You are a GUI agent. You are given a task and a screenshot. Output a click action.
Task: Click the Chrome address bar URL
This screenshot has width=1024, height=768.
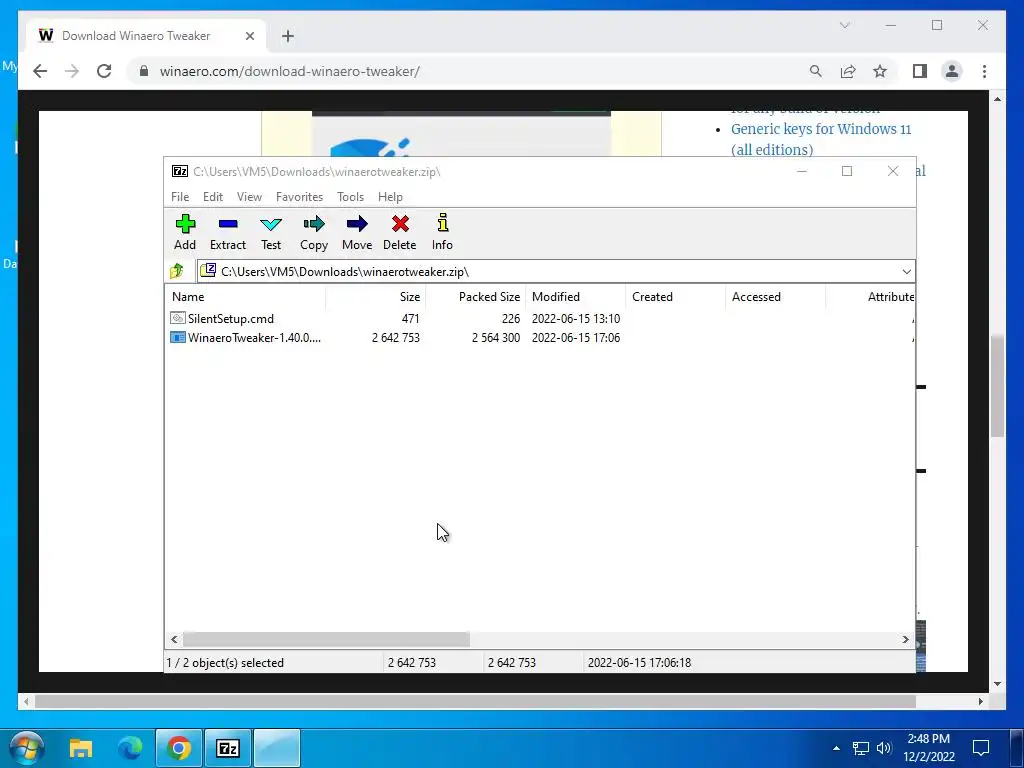(x=289, y=71)
